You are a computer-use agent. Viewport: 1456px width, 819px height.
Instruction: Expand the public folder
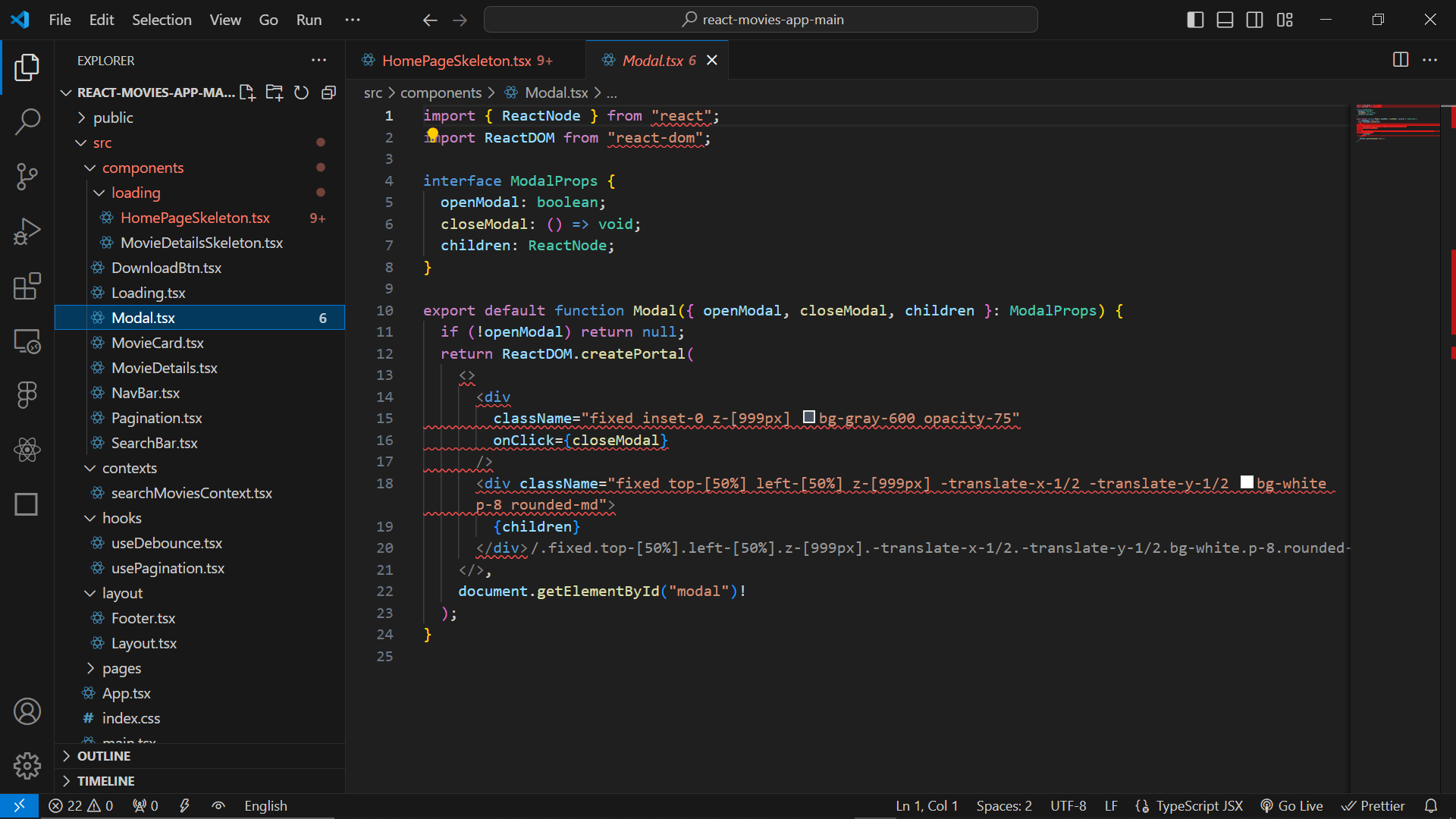(x=113, y=118)
